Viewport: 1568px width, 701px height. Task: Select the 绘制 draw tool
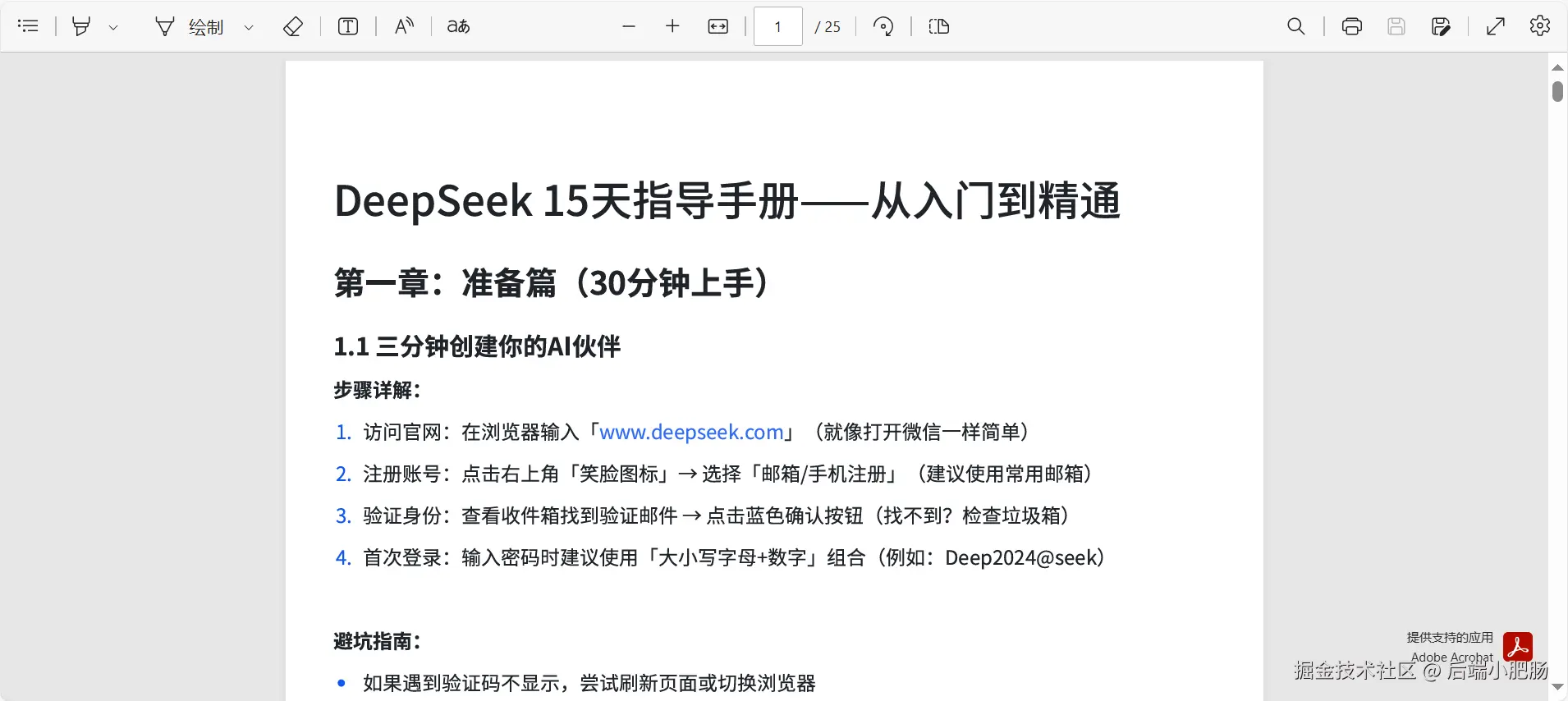(190, 27)
